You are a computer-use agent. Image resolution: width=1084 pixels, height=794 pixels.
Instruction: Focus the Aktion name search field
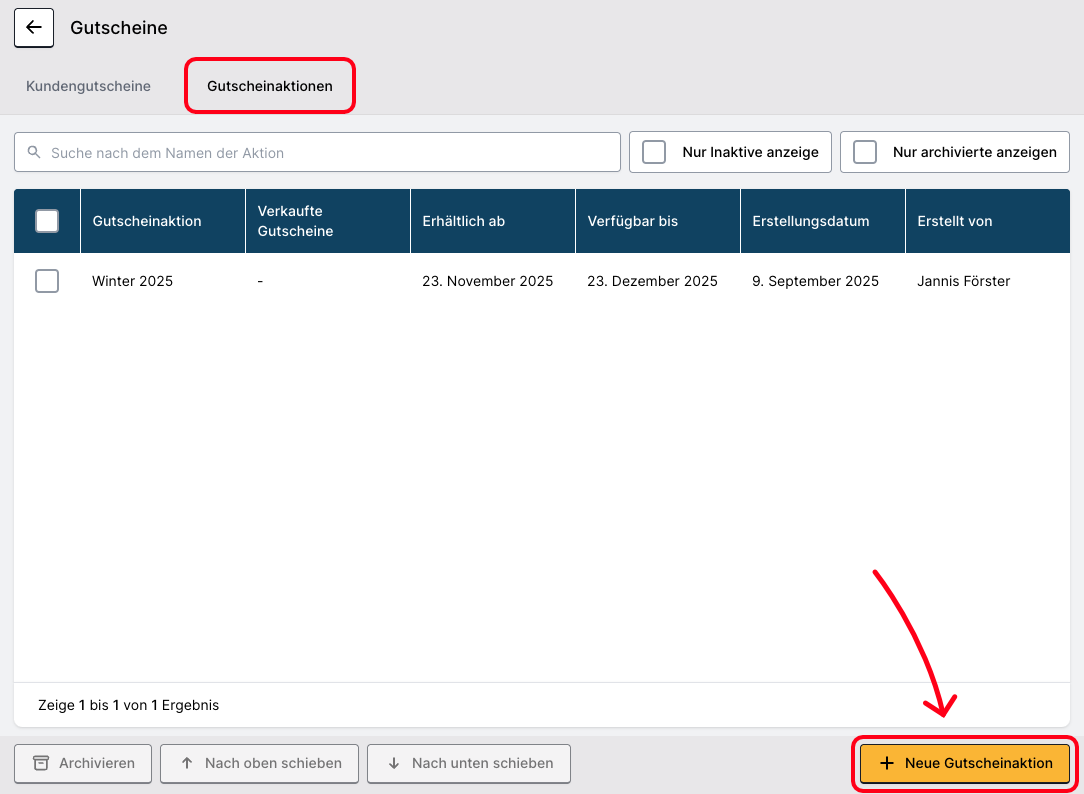click(x=330, y=153)
